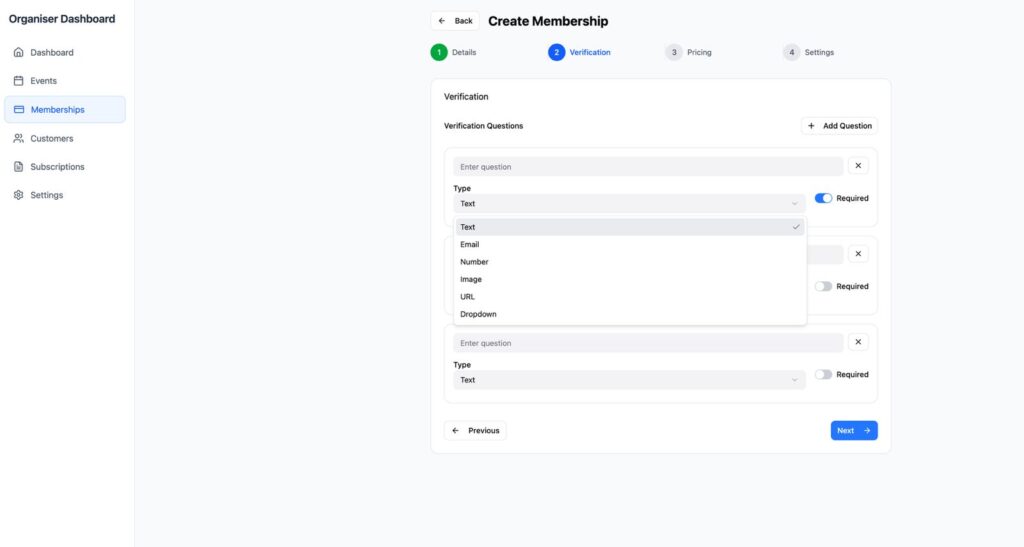Collapse the first question's Type dropdown
The height and width of the screenshot is (547, 1024).
[x=629, y=204]
